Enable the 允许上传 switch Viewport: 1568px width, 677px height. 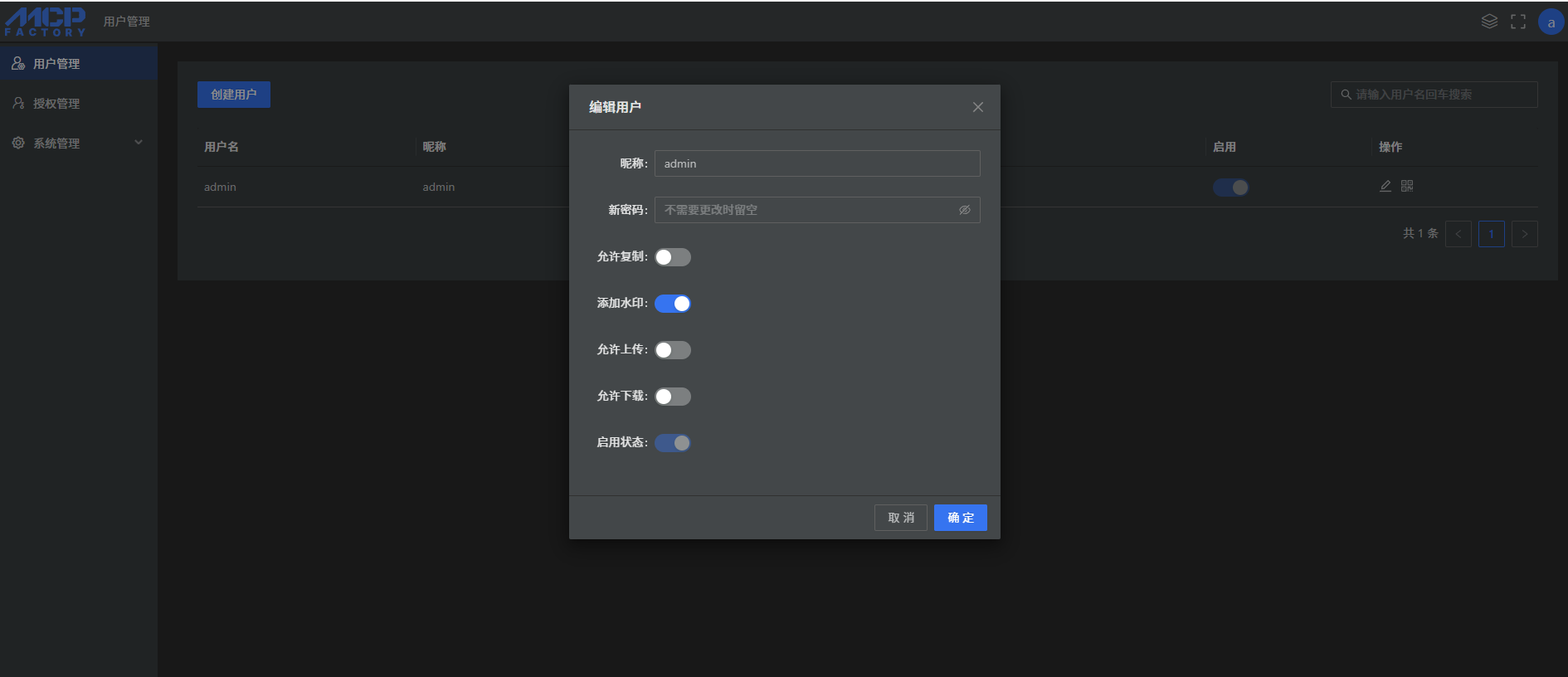click(673, 350)
